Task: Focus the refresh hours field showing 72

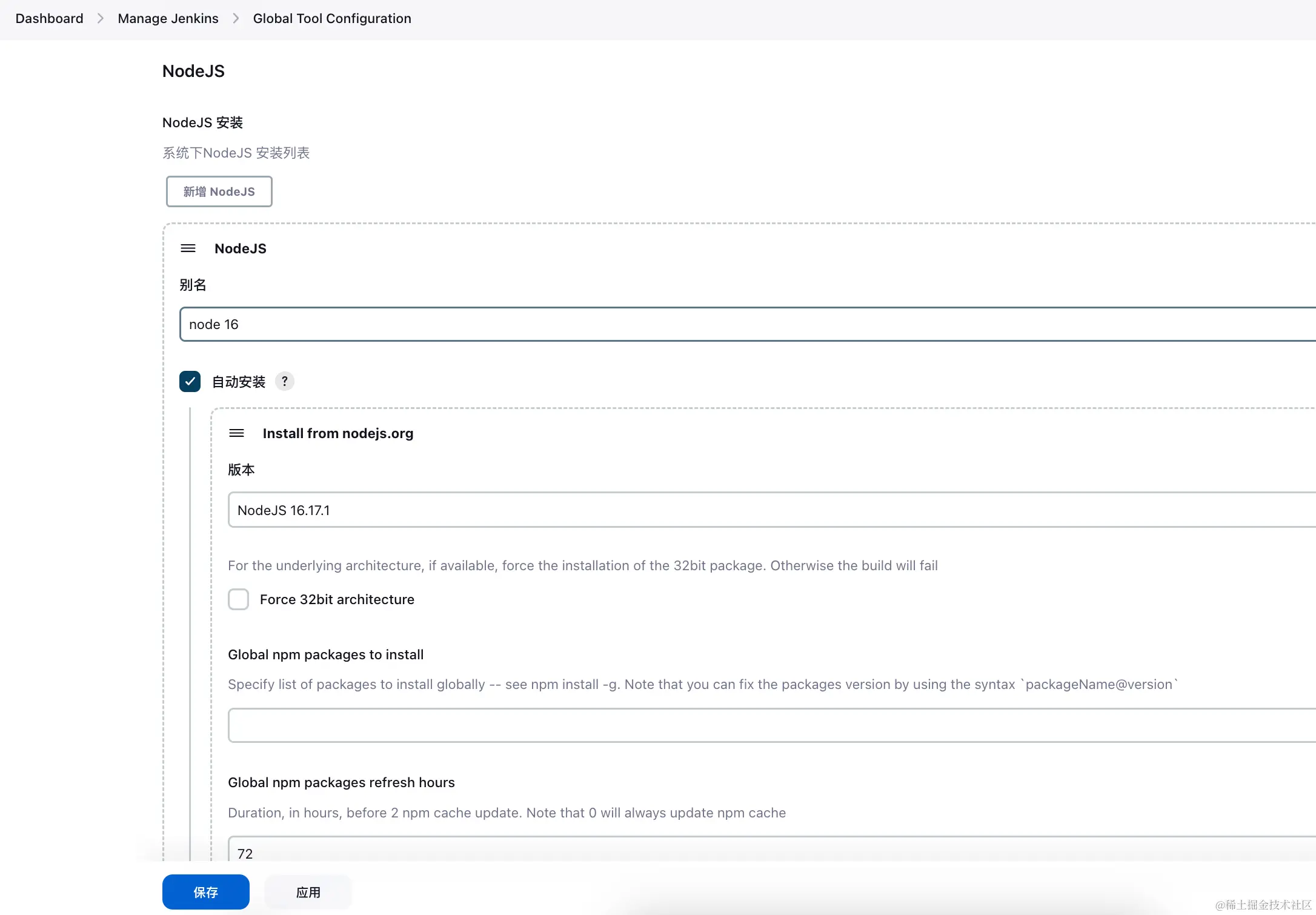Action: (x=772, y=850)
